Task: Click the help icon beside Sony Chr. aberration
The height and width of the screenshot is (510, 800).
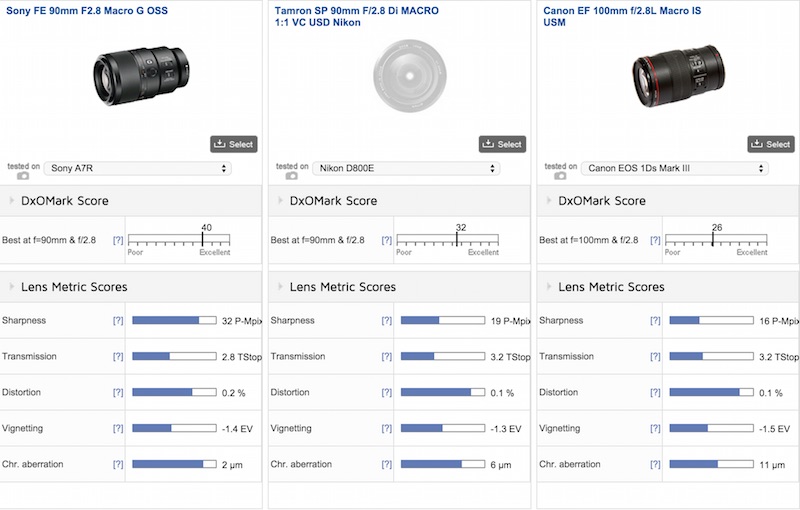Action: [118, 465]
